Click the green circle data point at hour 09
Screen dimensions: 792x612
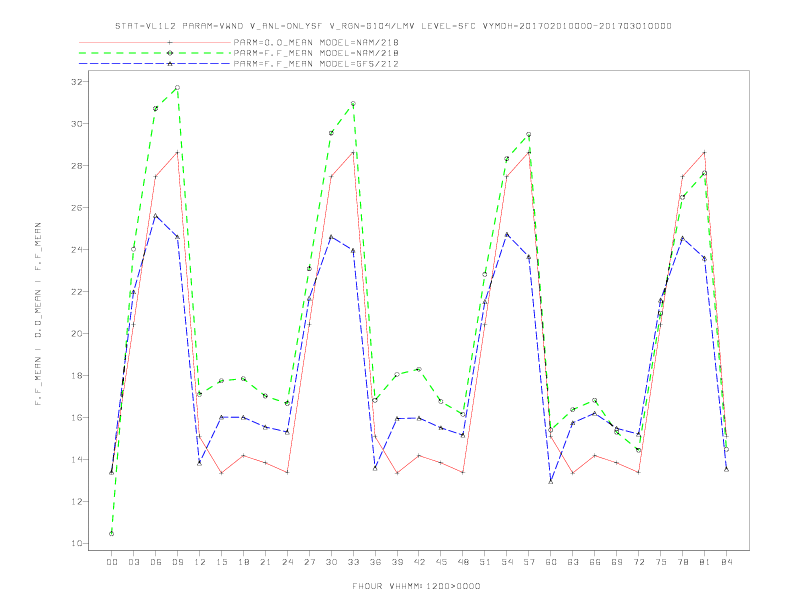click(x=177, y=88)
